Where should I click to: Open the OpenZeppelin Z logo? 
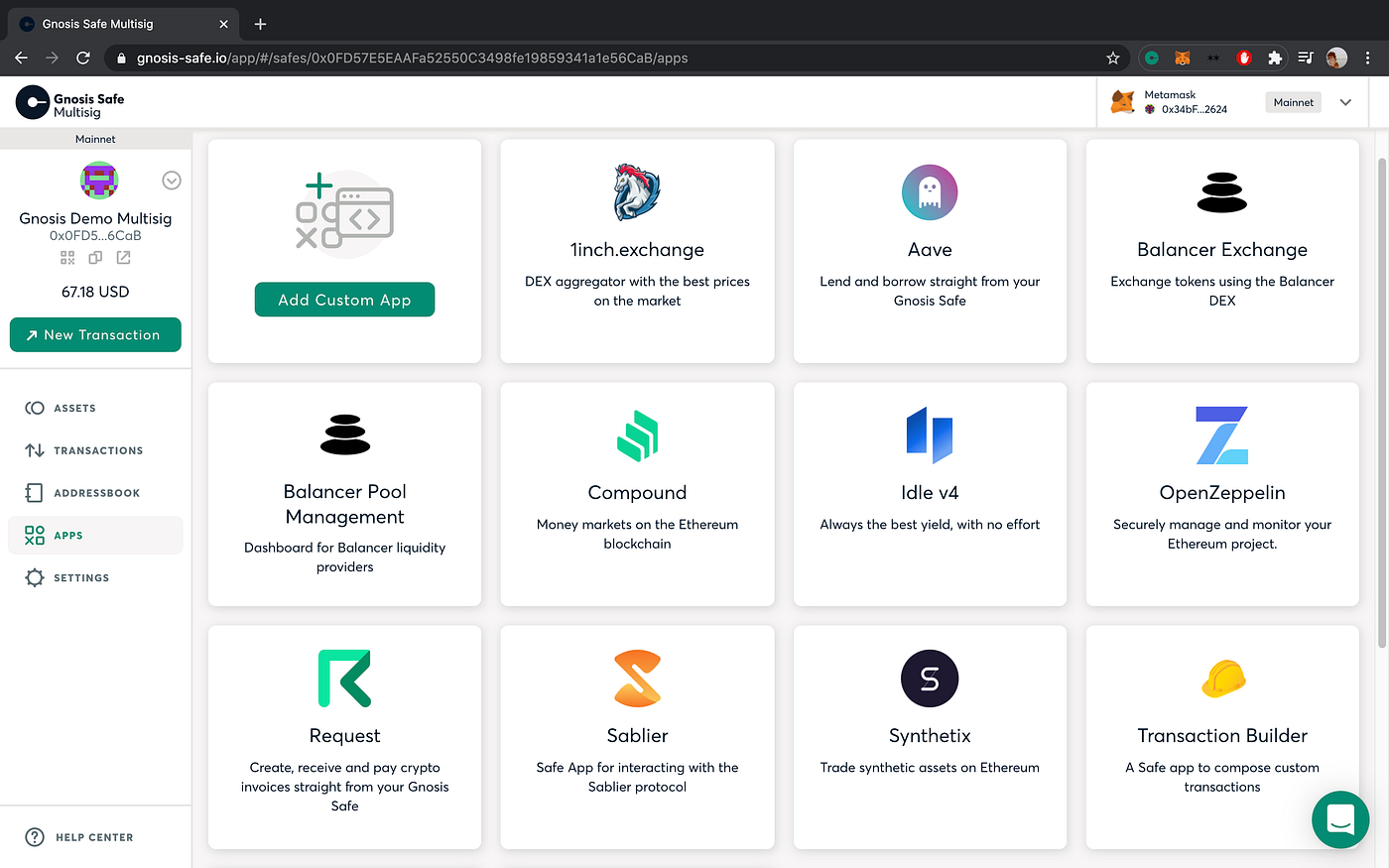1222,435
